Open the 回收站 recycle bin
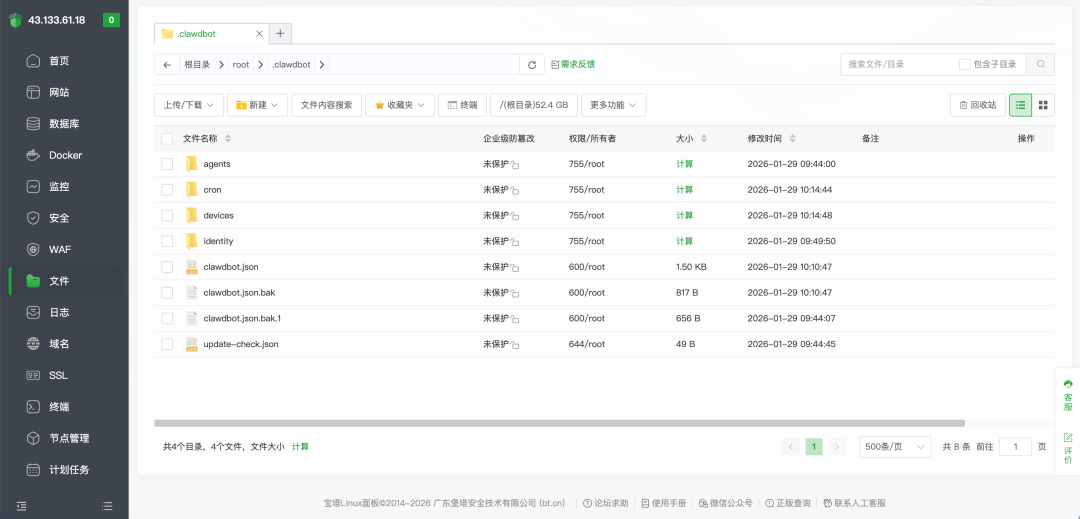Viewport: 1080px width, 519px height. 977,105
